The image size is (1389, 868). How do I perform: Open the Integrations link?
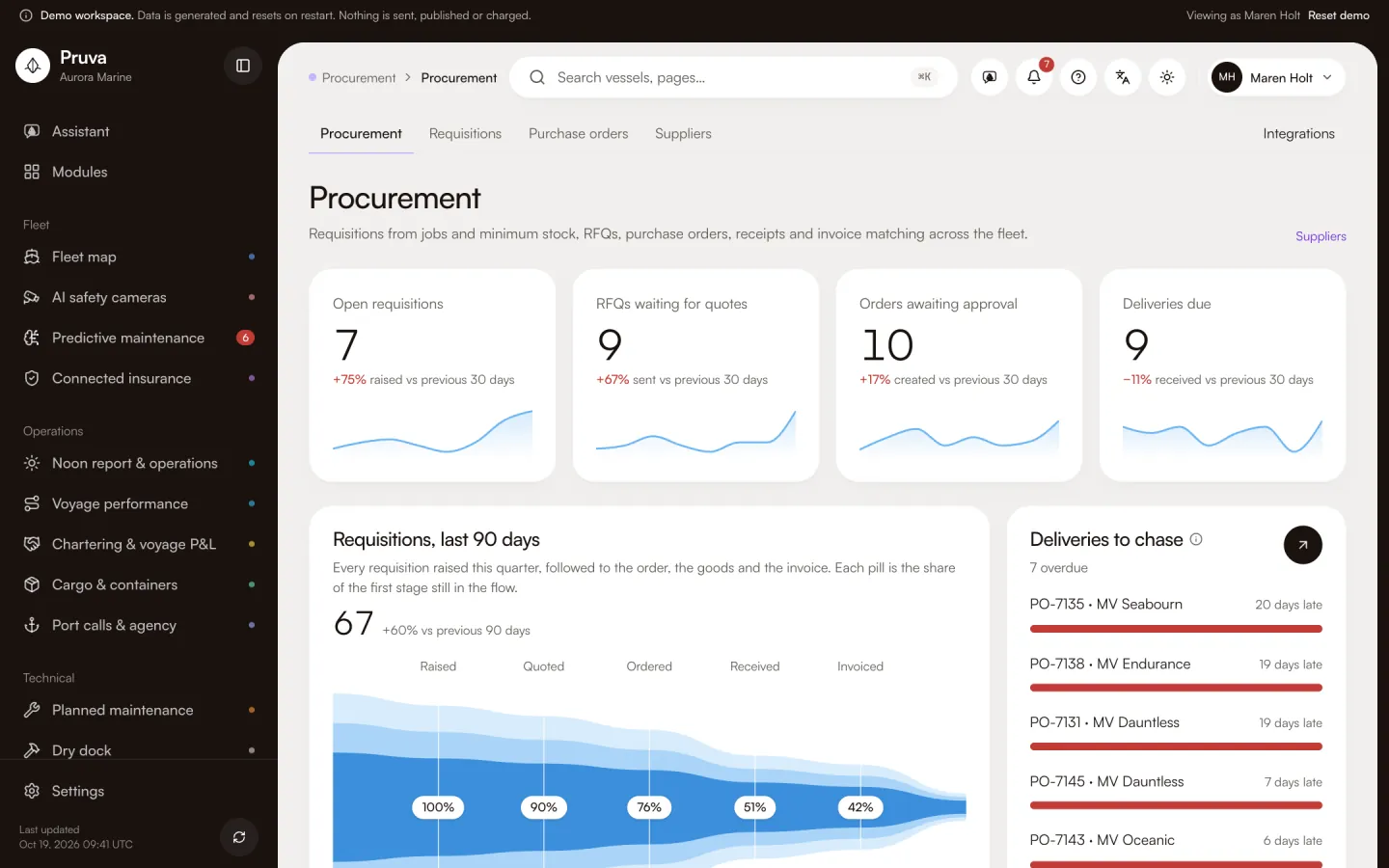pyautogui.click(x=1298, y=134)
